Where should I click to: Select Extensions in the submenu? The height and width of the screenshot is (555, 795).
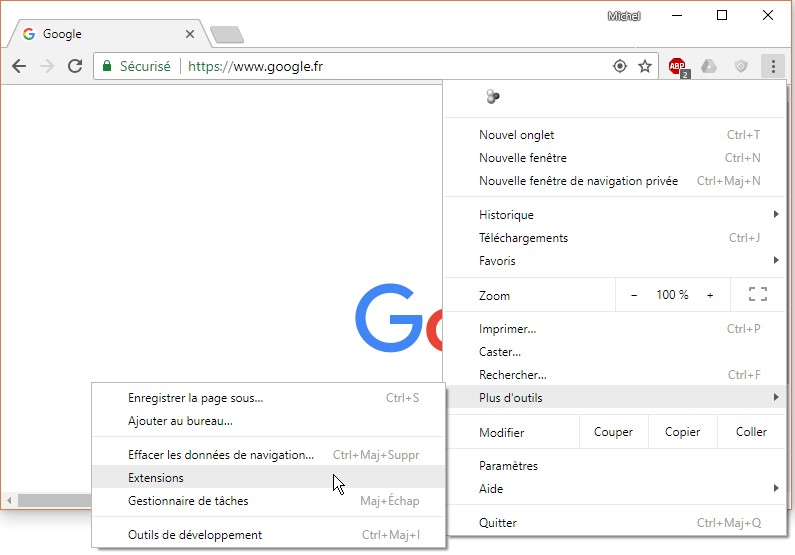tap(156, 478)
